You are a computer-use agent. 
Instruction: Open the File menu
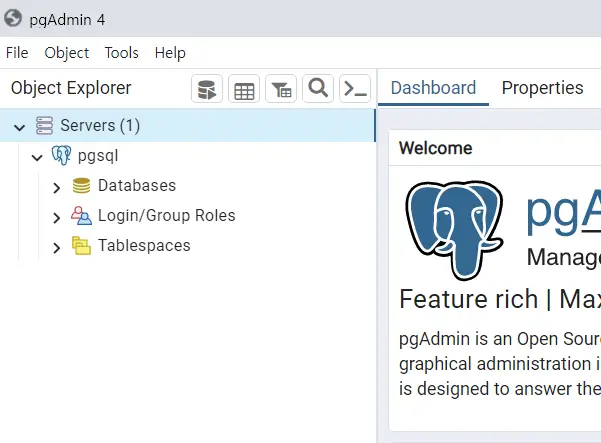[x=17, y=53]
